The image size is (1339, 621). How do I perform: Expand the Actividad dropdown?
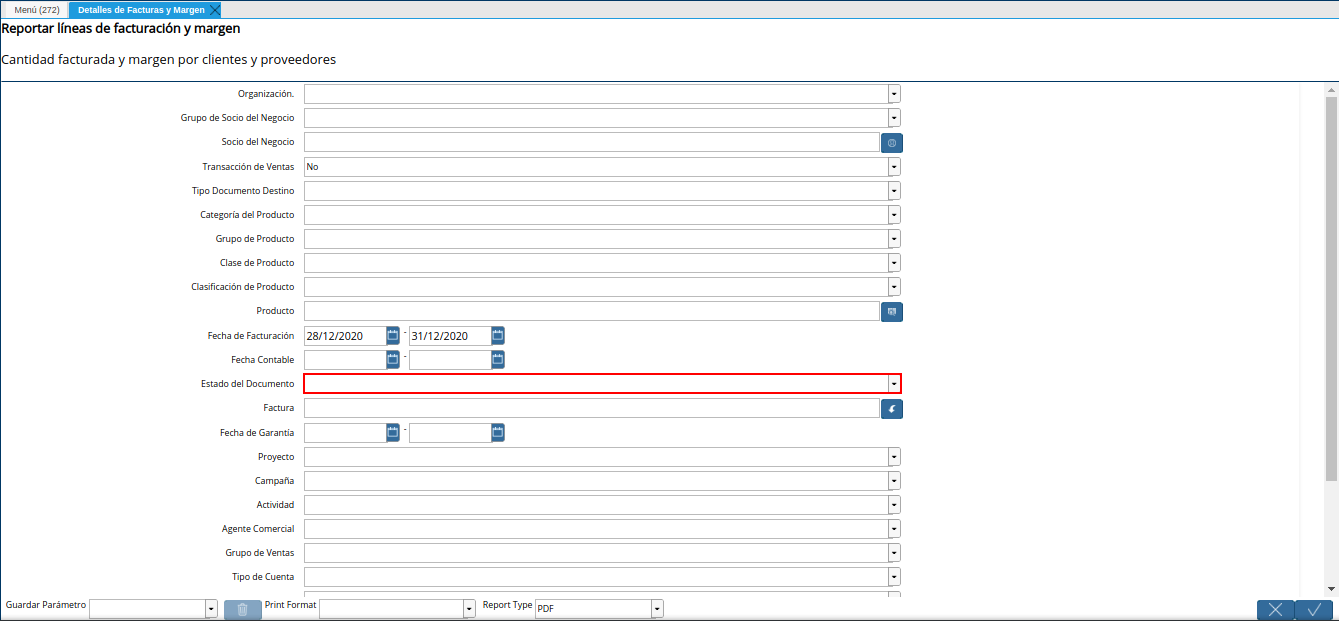(x=894, y=505)
